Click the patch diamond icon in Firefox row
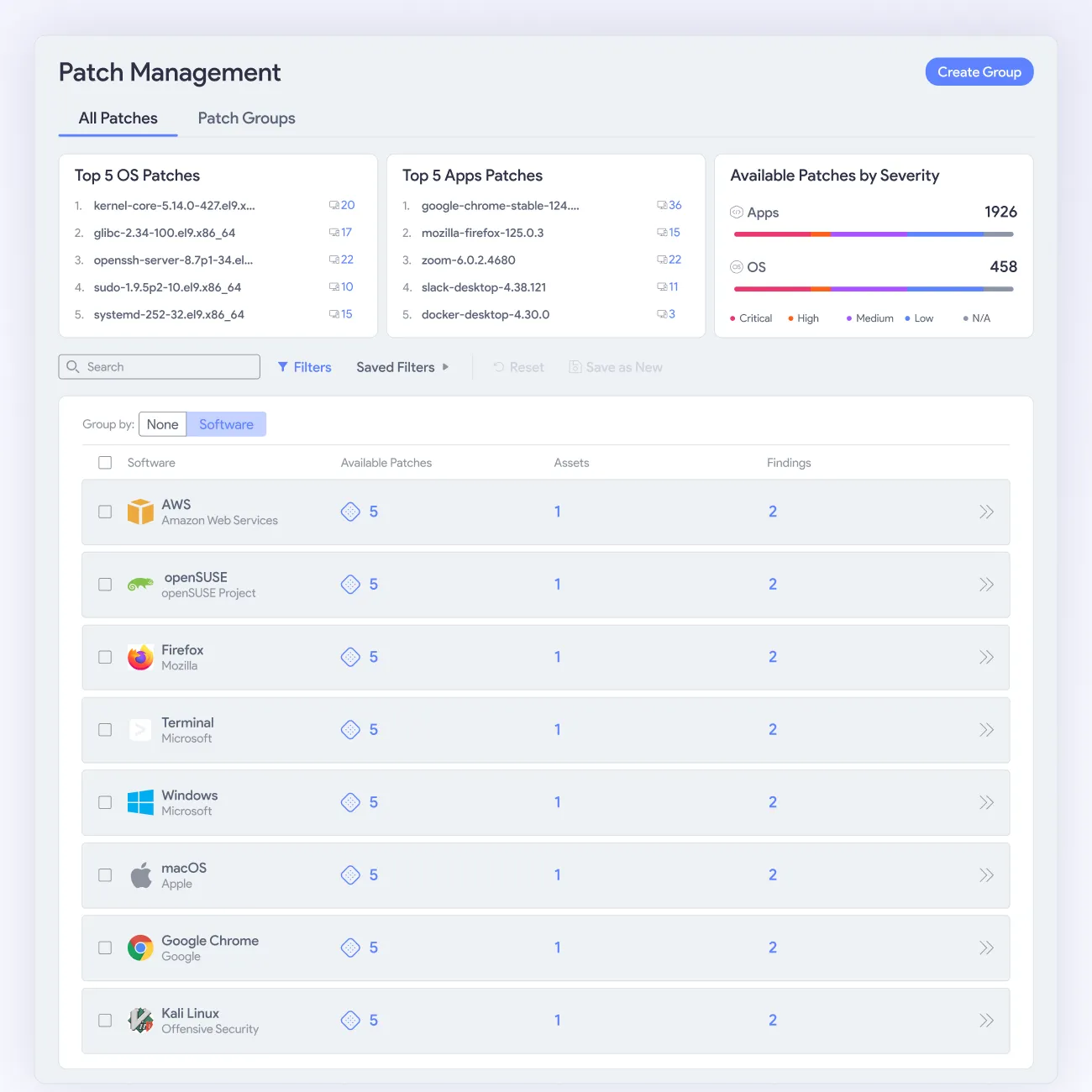The height and width of the screenshot is (1092, 1092). (350, 657)
